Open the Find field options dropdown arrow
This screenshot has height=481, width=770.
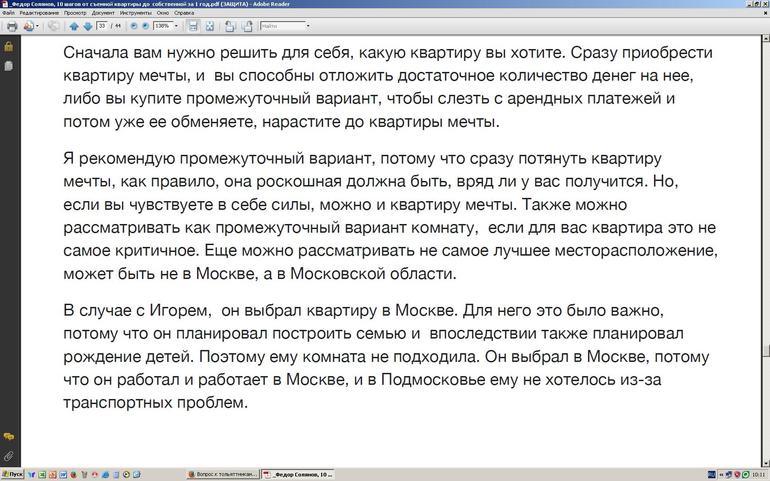coord(308,26)
